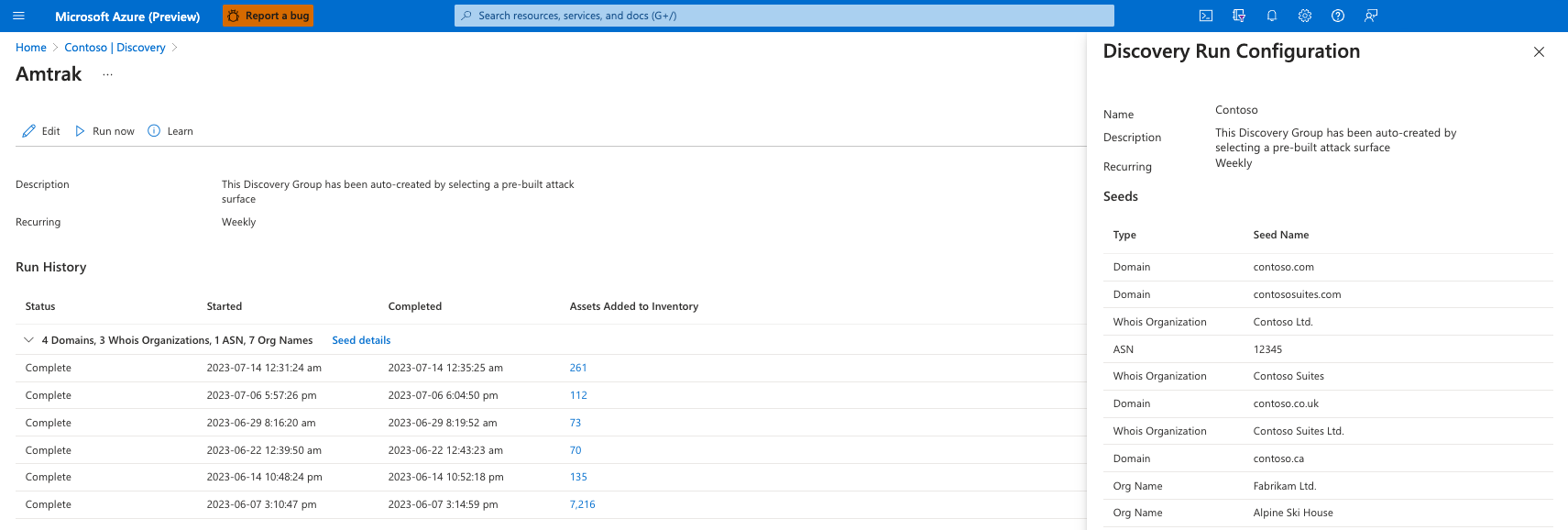The image size is (1568, 530).
Task: Click the ASN 12345 seed value
Action: click(x=1267, y=349)
